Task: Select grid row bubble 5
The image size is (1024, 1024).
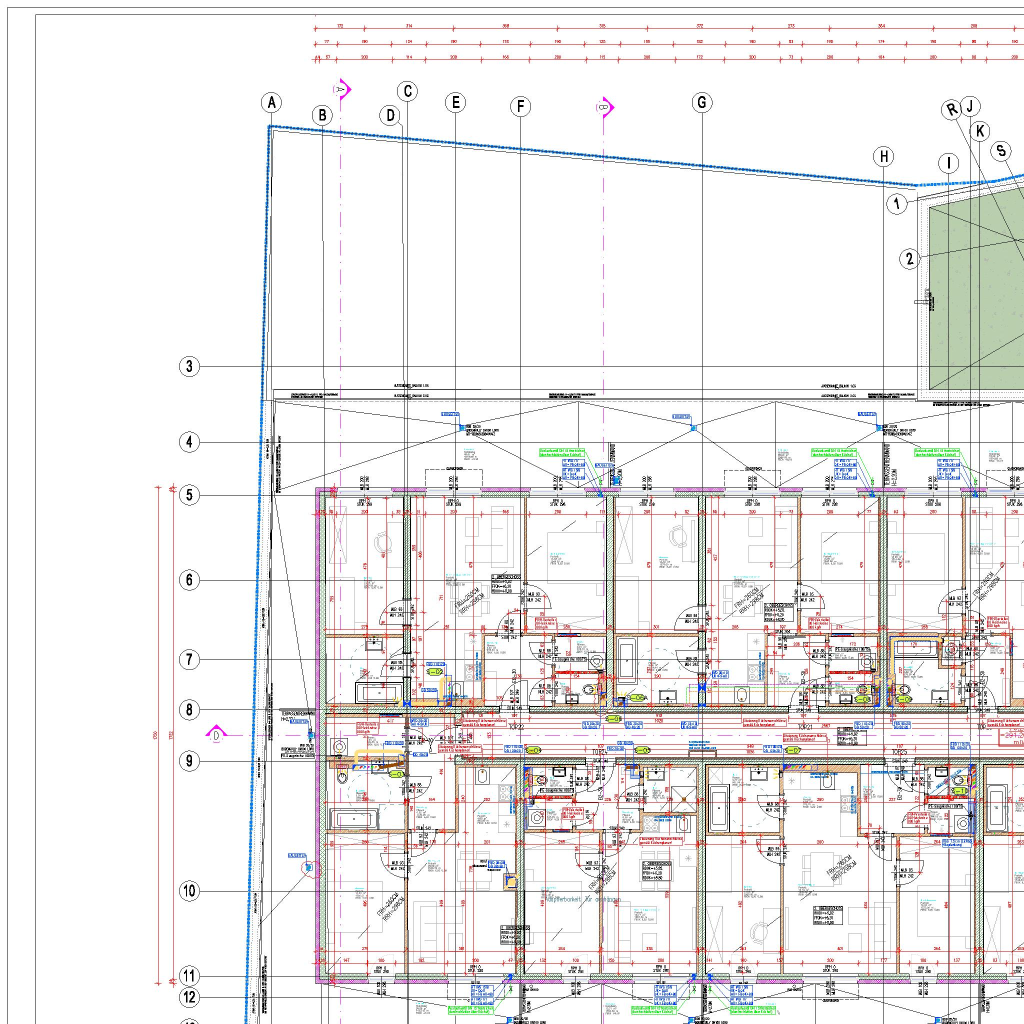Action: coord(189,495)
